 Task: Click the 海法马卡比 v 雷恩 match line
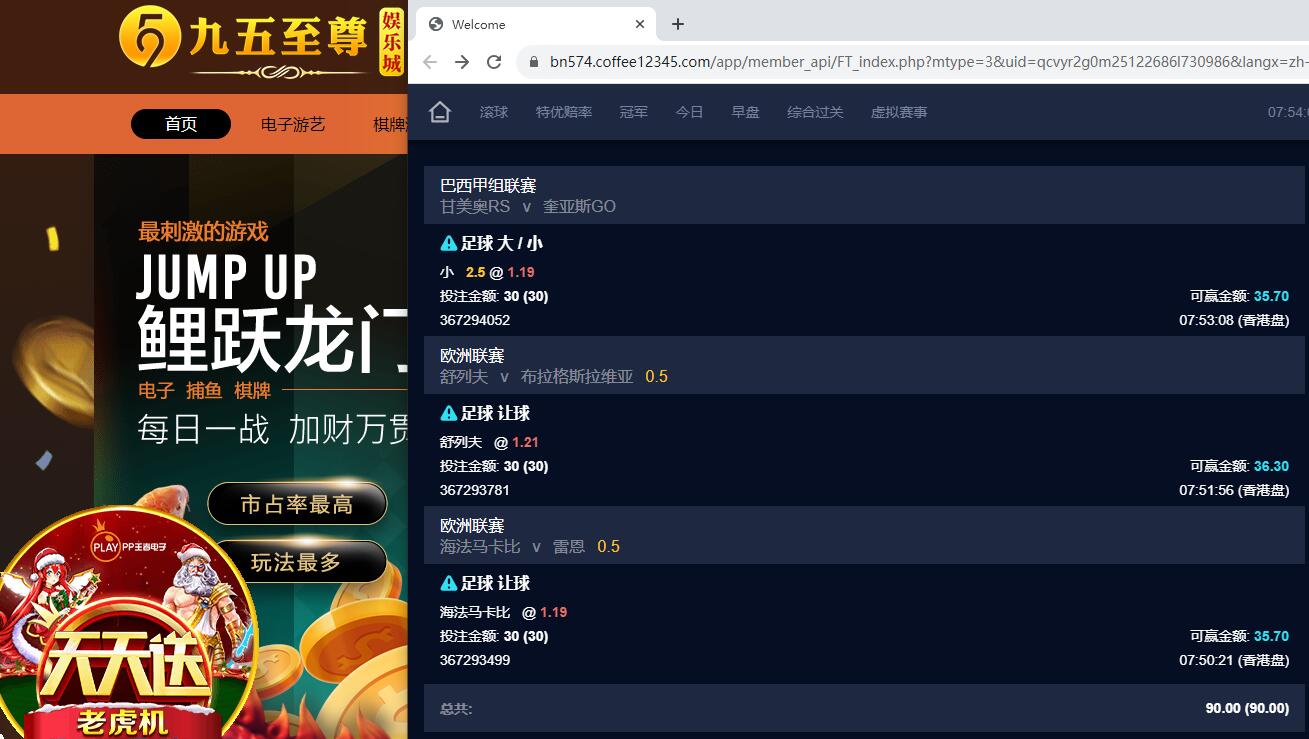pyautogui.click(x=513, y=547)
